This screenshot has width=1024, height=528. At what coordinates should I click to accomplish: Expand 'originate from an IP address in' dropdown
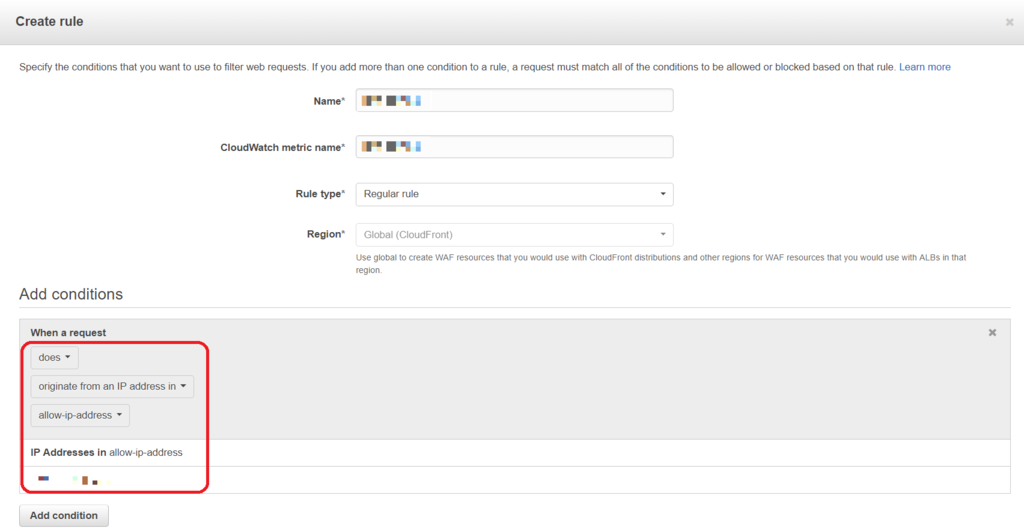pos(112,386)
